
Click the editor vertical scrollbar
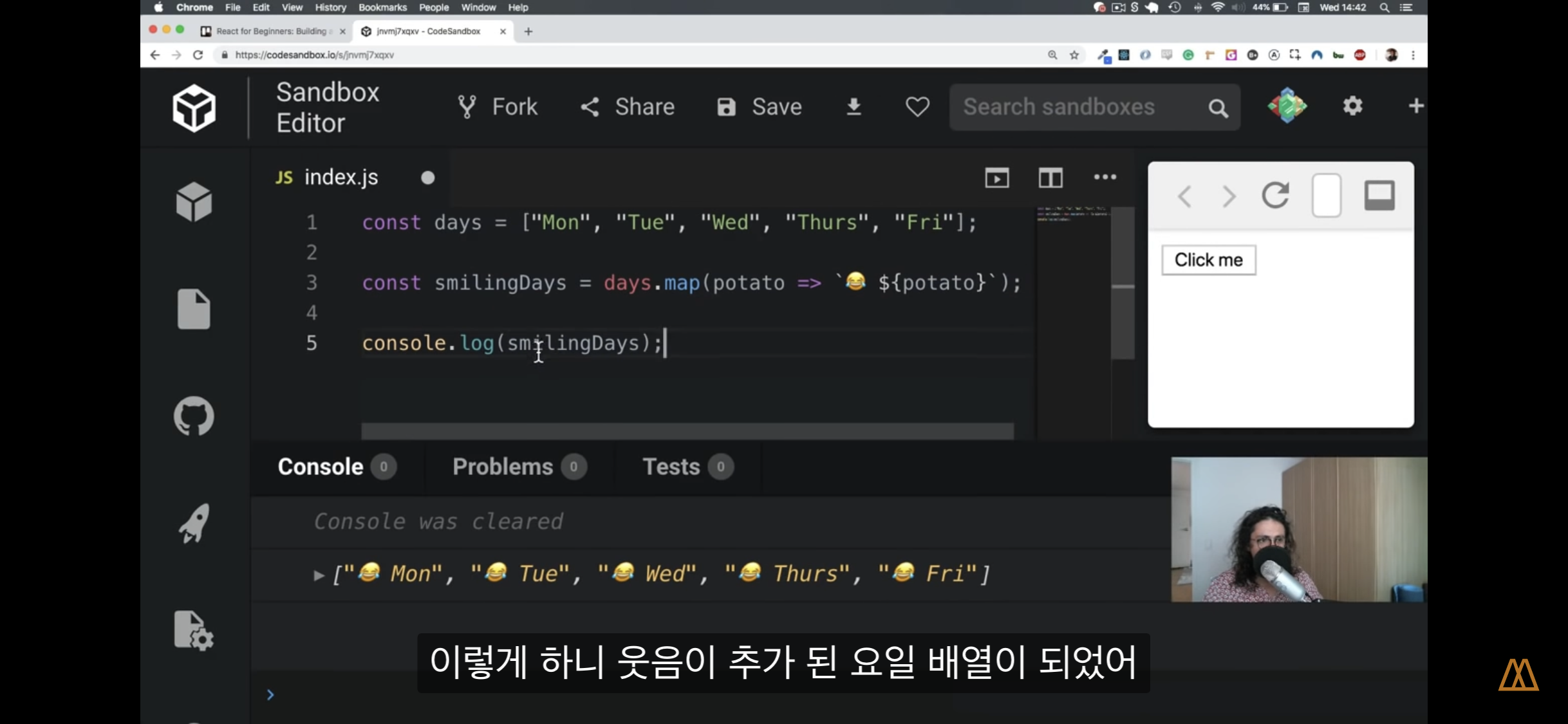(1123, 283)
